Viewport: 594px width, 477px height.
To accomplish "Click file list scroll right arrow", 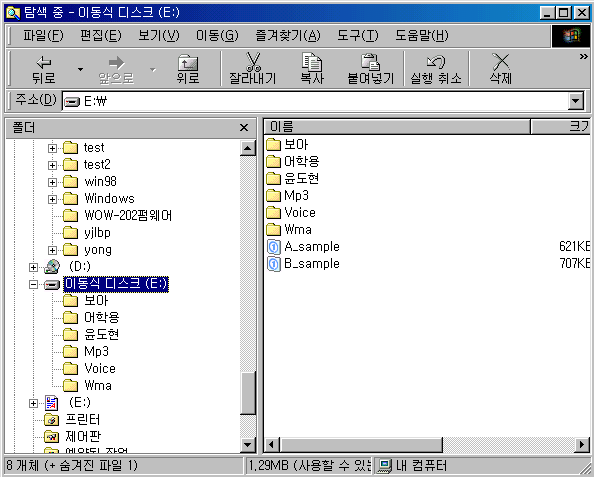I will [582, 444].
